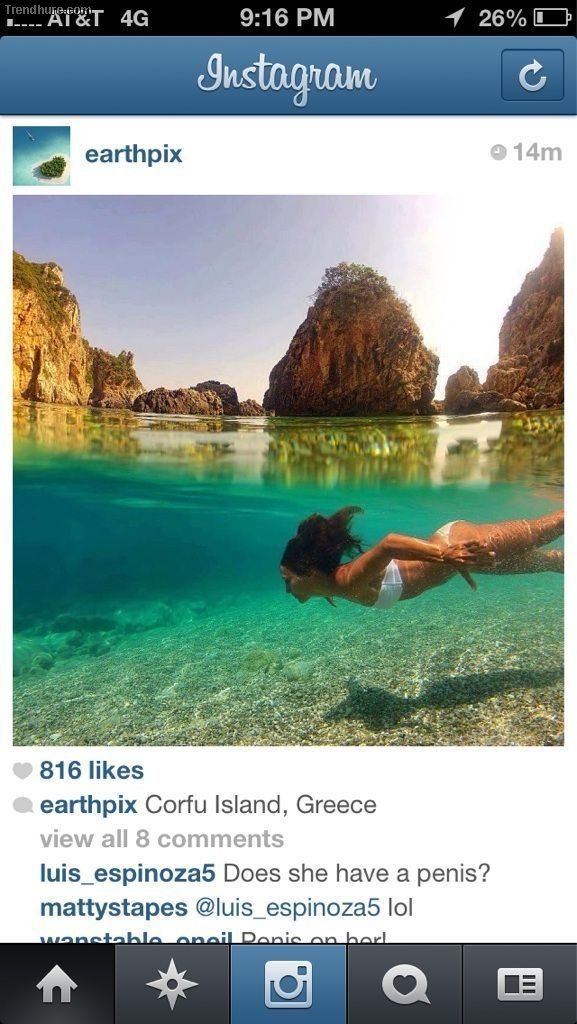Open the Home feed tab

pyautogui.click(x=57, y=984)
